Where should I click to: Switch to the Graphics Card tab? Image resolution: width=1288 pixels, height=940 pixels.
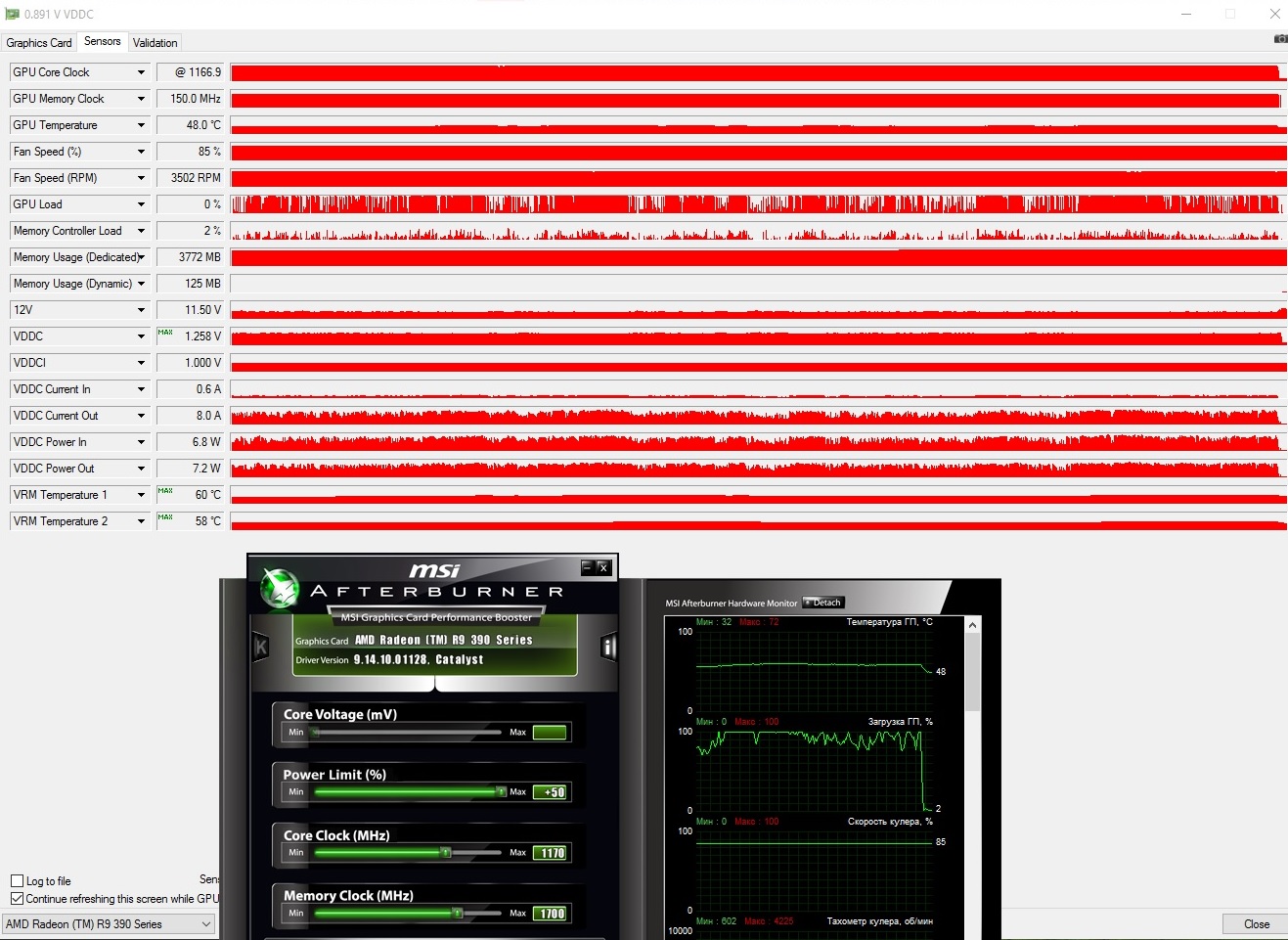[x=39, y=43]
